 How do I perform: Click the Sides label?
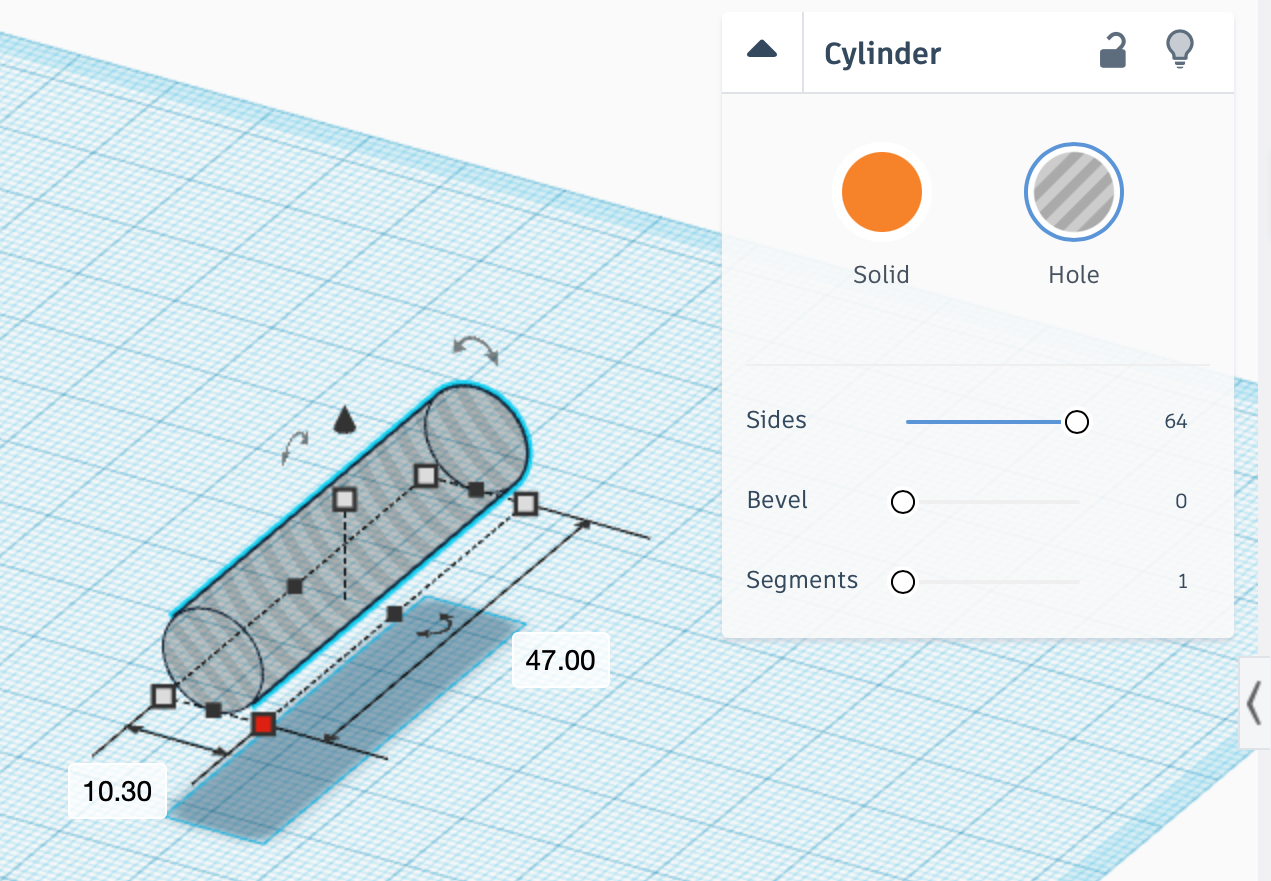coord(776,420)
